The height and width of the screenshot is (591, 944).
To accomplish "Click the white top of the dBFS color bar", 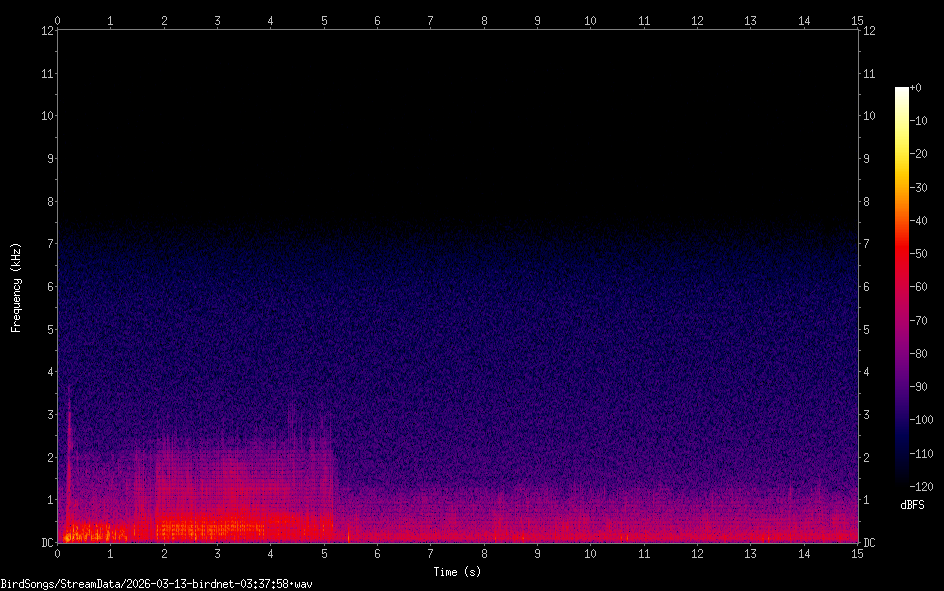I will (902, 91).
